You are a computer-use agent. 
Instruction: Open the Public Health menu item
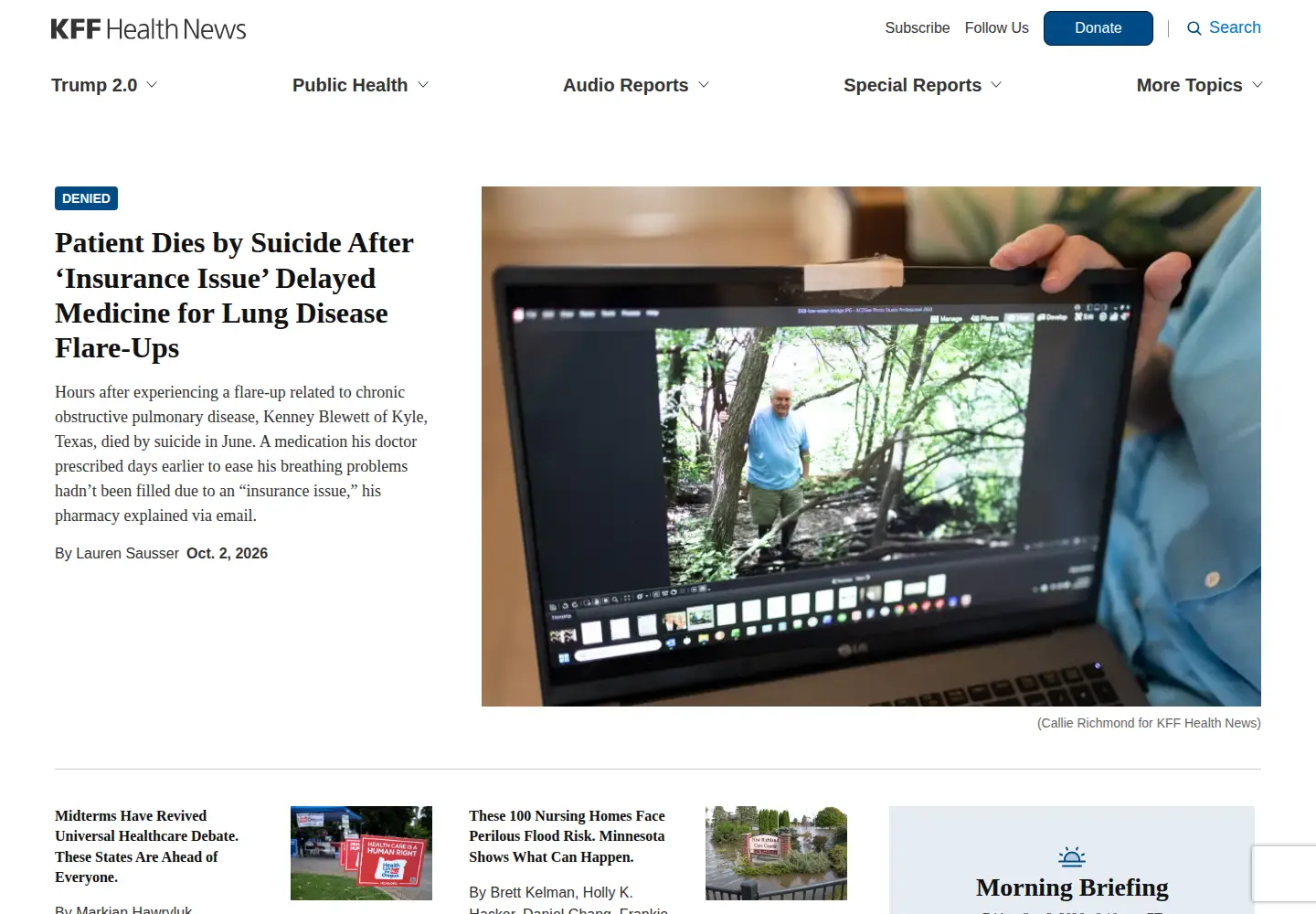(x=350, y=85)
